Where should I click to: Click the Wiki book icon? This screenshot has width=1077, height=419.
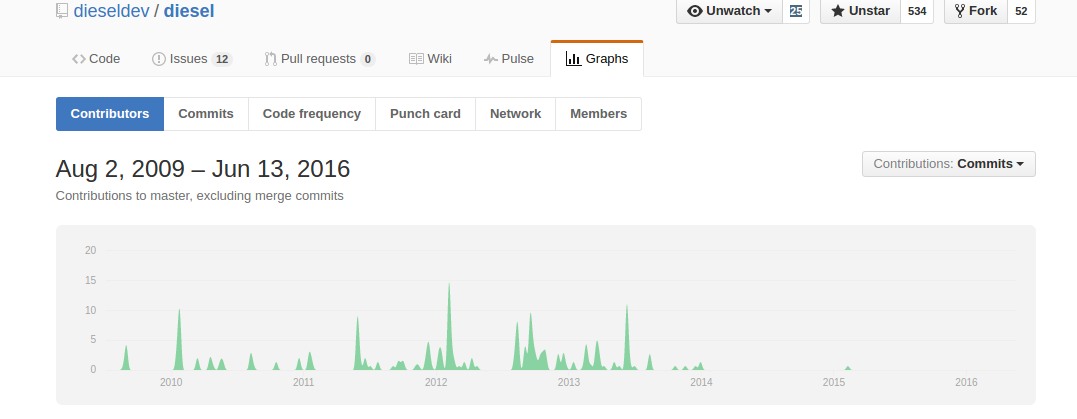pos(416,59)
